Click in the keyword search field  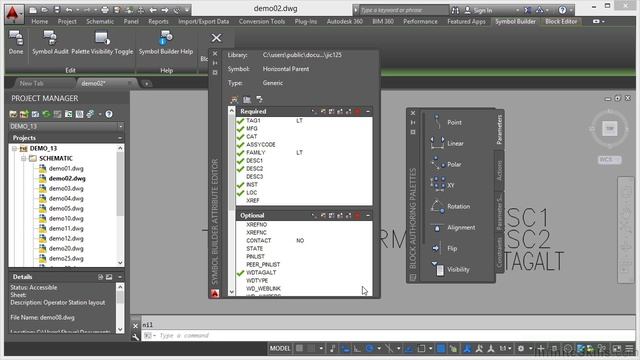(403, 10)
